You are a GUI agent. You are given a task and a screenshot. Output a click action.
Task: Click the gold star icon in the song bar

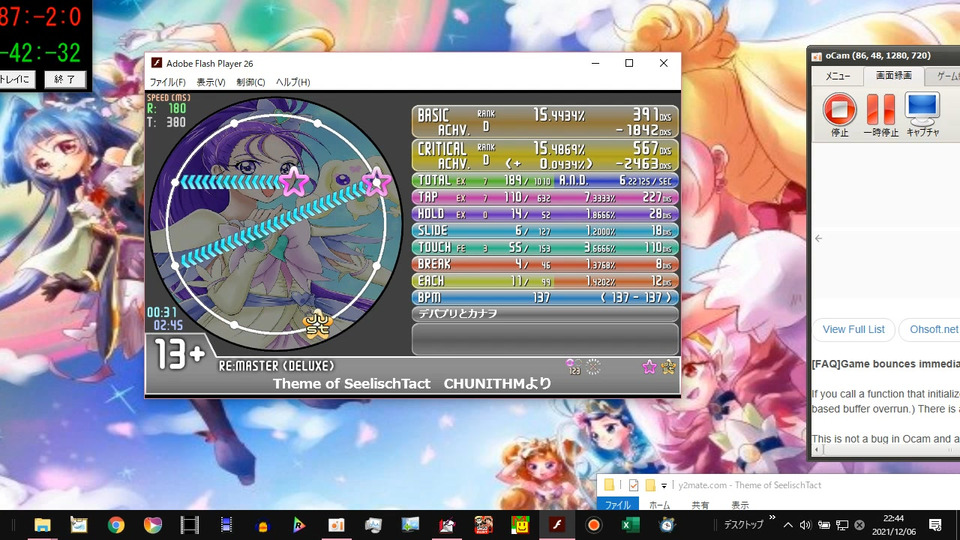[669, 367]
